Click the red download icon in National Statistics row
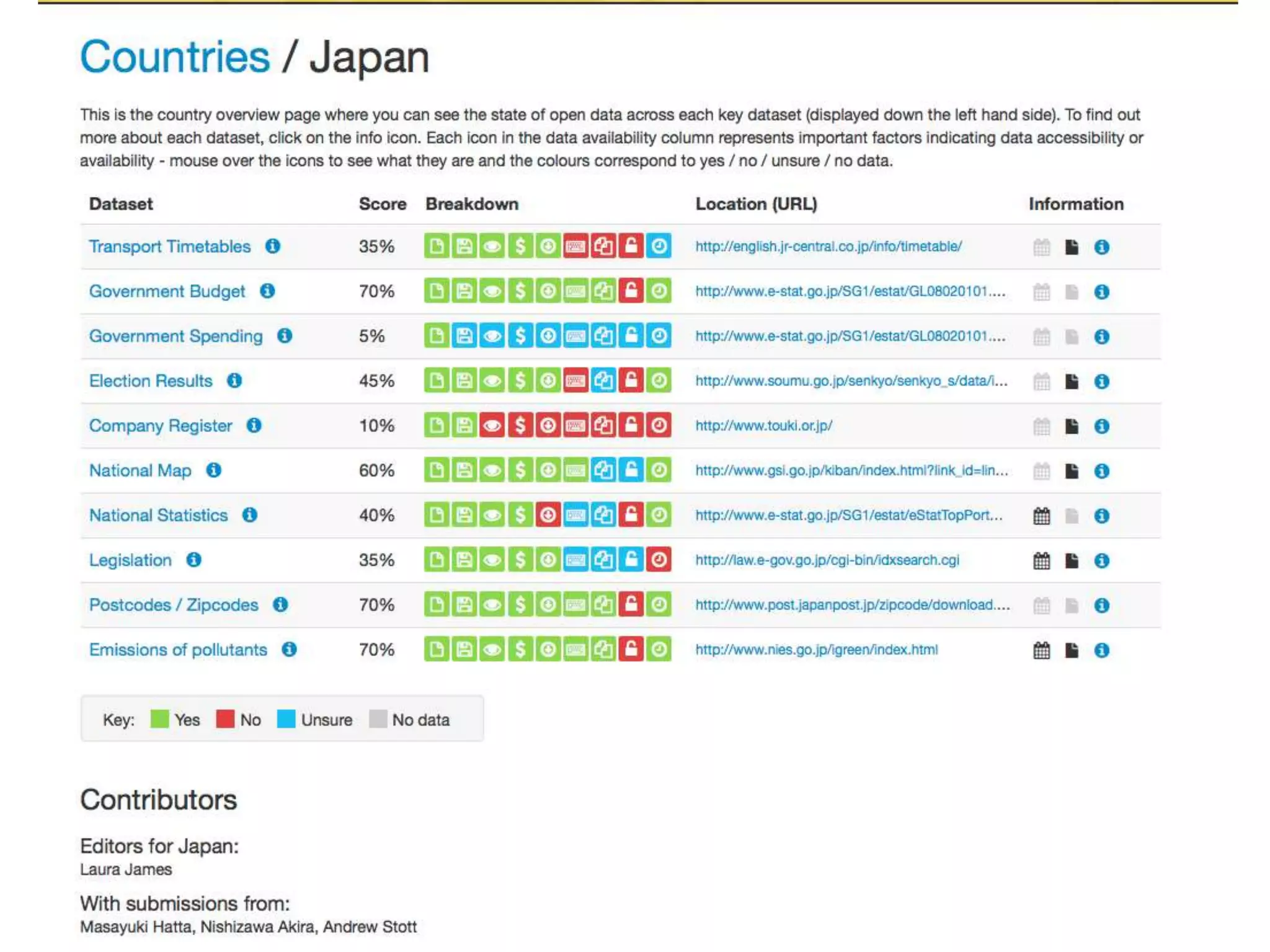Viewport: 1270px width, 952px height. tap(548, 516)
